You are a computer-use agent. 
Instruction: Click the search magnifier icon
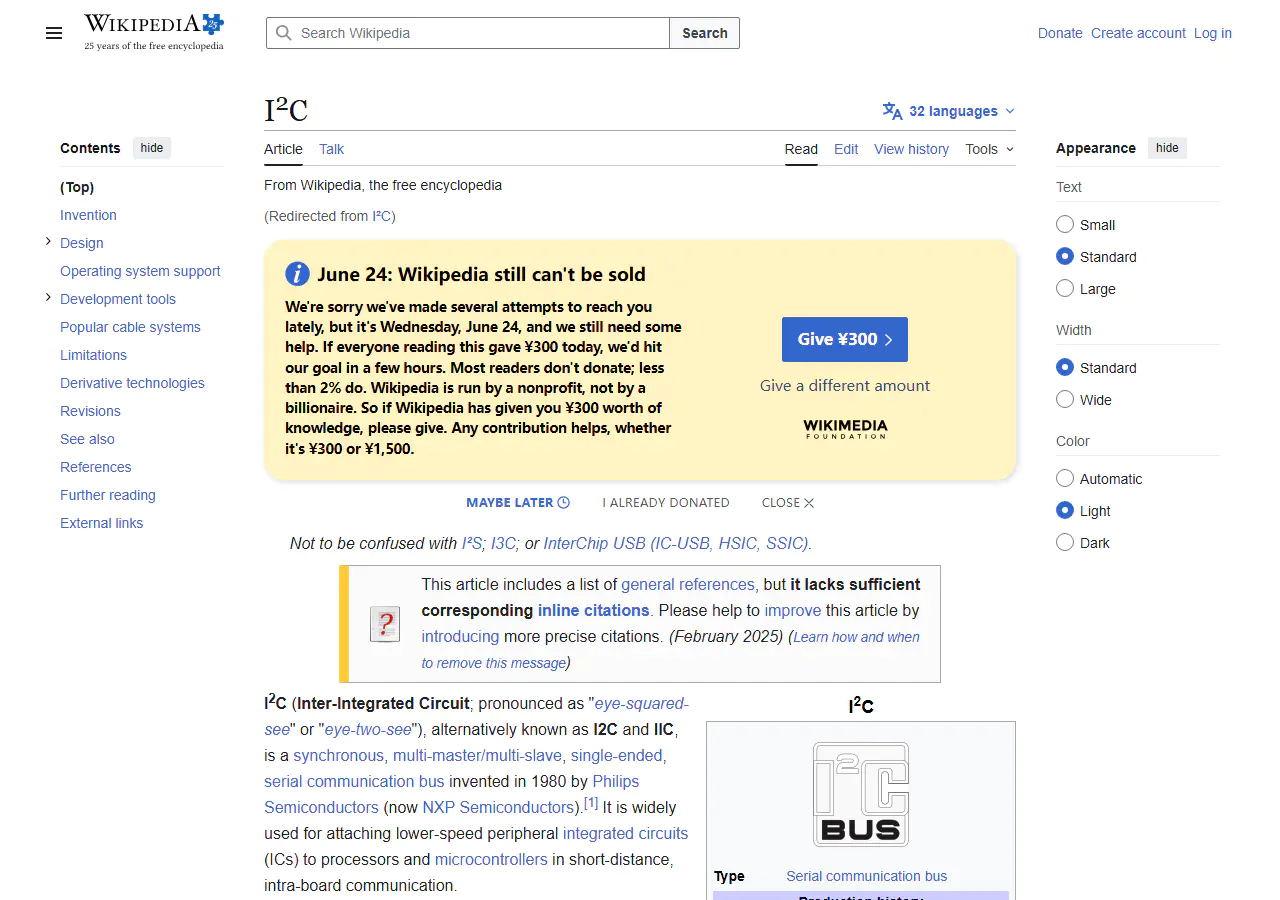[x=285, y=33]
